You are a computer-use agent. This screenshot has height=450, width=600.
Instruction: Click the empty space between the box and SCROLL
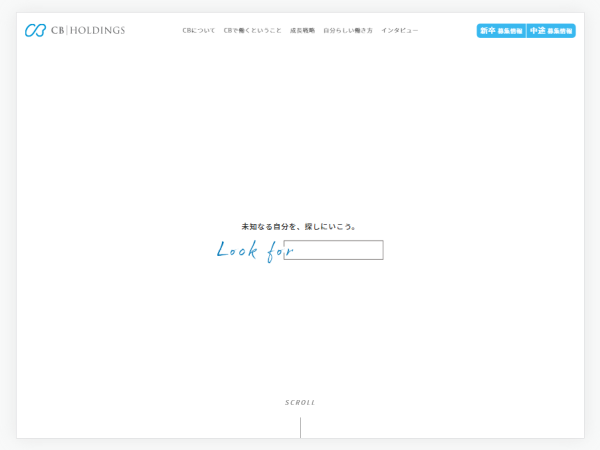click(x=300, y=330)
